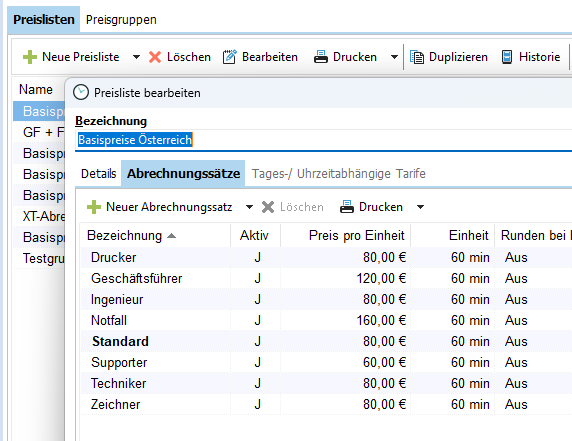The height and width of the screenshot is (441, 572).
Task: Select the Geschäftsführer row
Action: click(x=326, y=279)
